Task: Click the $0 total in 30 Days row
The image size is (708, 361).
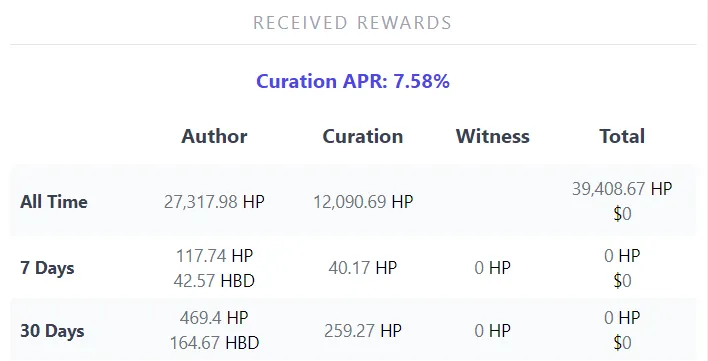Action: [622, 343]
